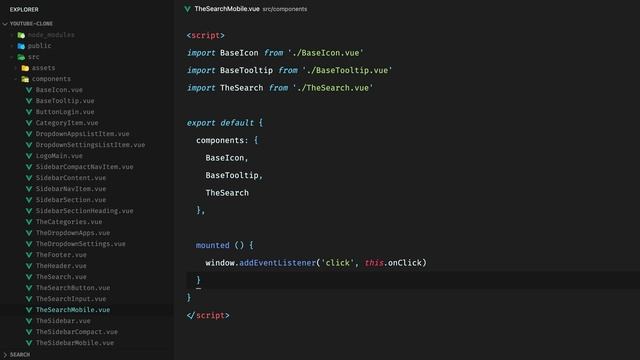Click the closing </script> tag
This screenshot has height=360, width=640.
[208, 316]
